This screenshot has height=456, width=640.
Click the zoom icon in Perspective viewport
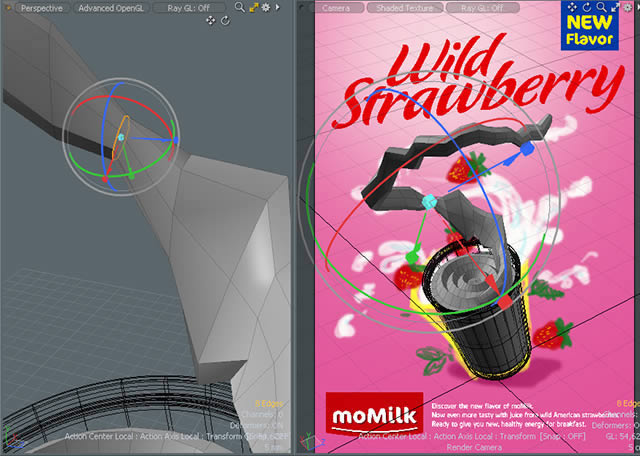click(240, 7)
